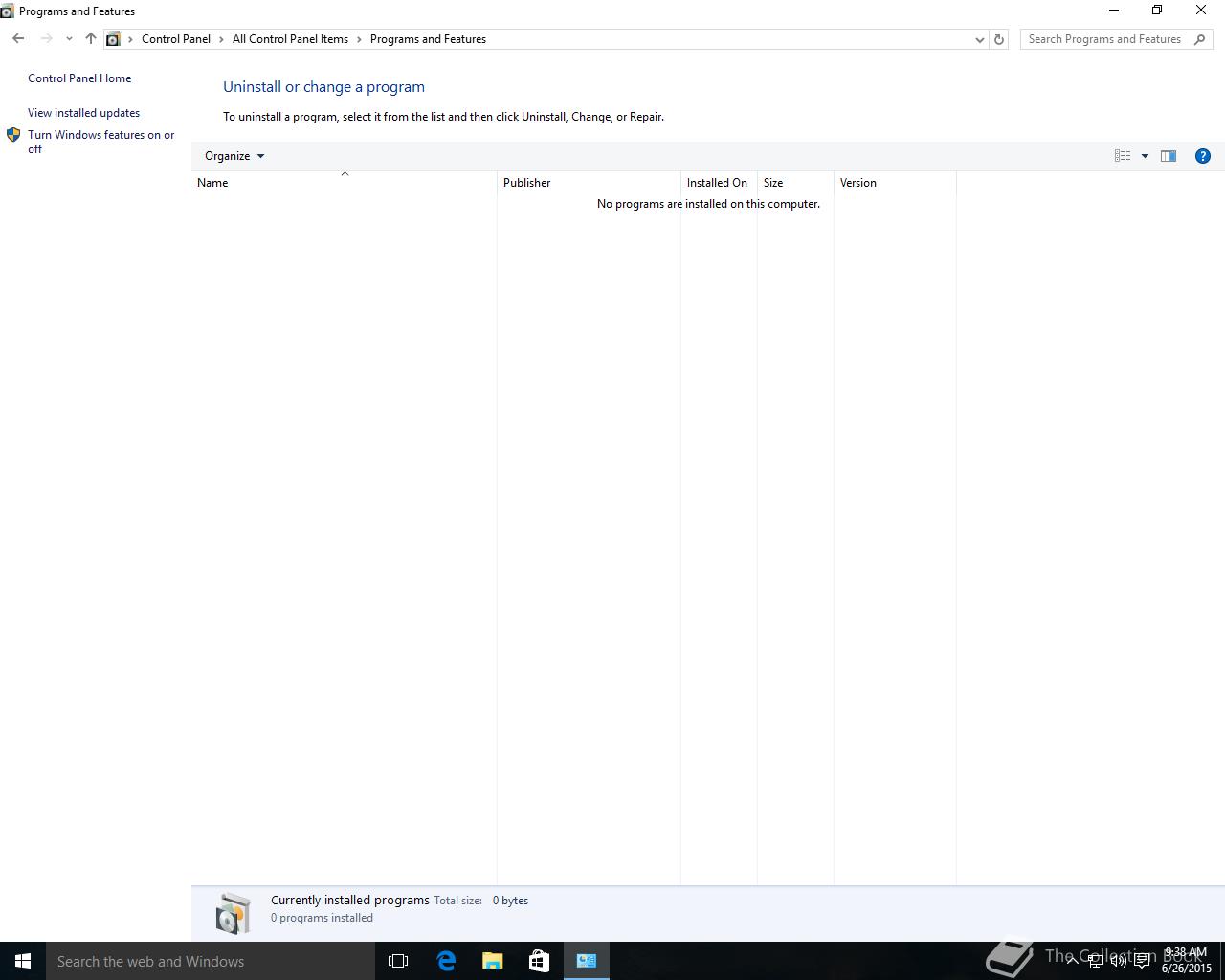Open View installed updates
Viewport: 1225px width, 980px height.
coord(83,113)
